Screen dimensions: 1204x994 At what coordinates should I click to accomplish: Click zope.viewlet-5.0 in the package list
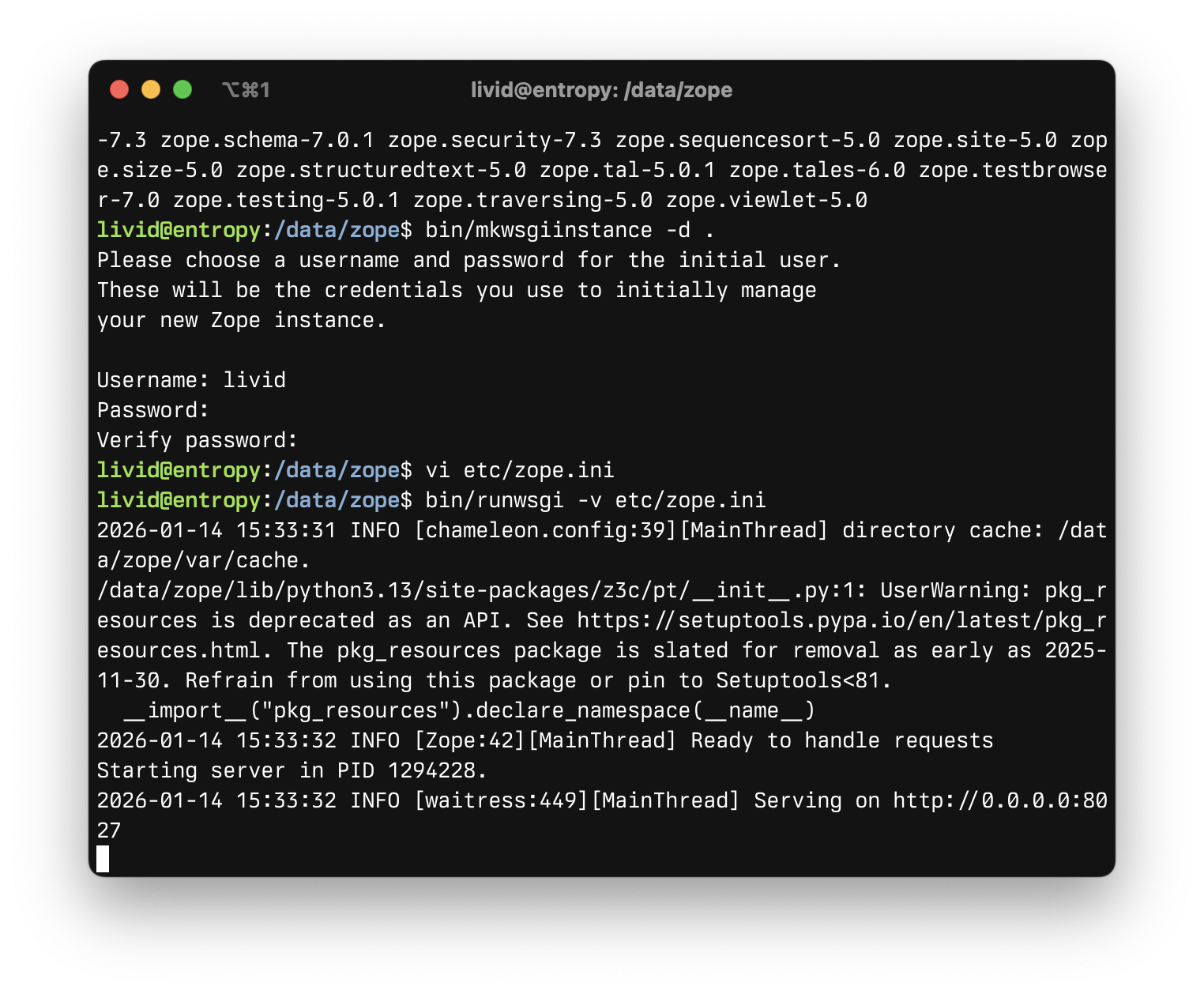[x=766, y=200]
